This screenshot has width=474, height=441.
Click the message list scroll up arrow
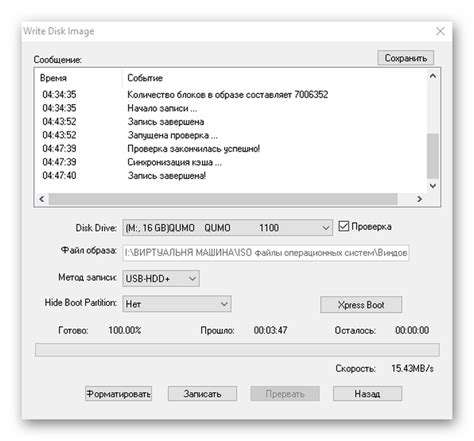point(433,76)
